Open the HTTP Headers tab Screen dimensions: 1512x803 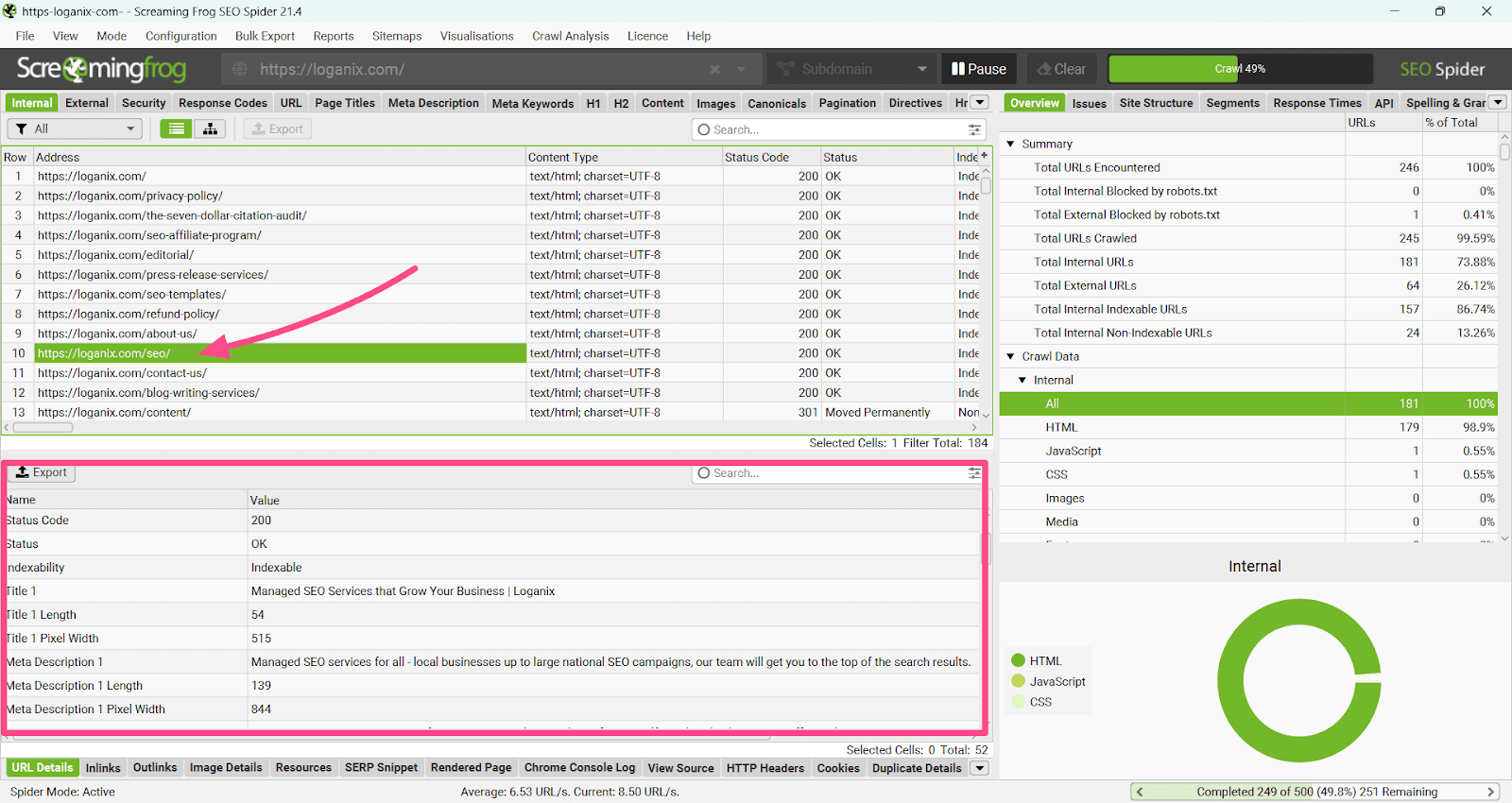pos(765,768)
